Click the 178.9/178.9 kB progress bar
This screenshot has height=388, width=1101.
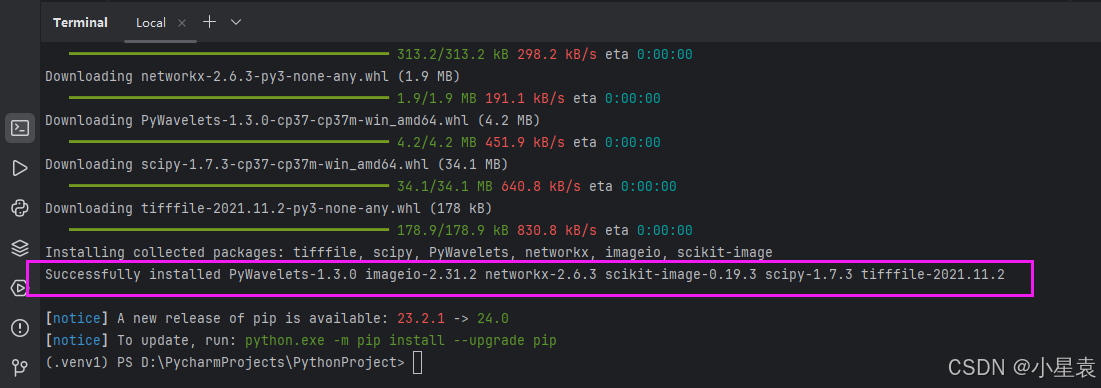coord(229,230)
